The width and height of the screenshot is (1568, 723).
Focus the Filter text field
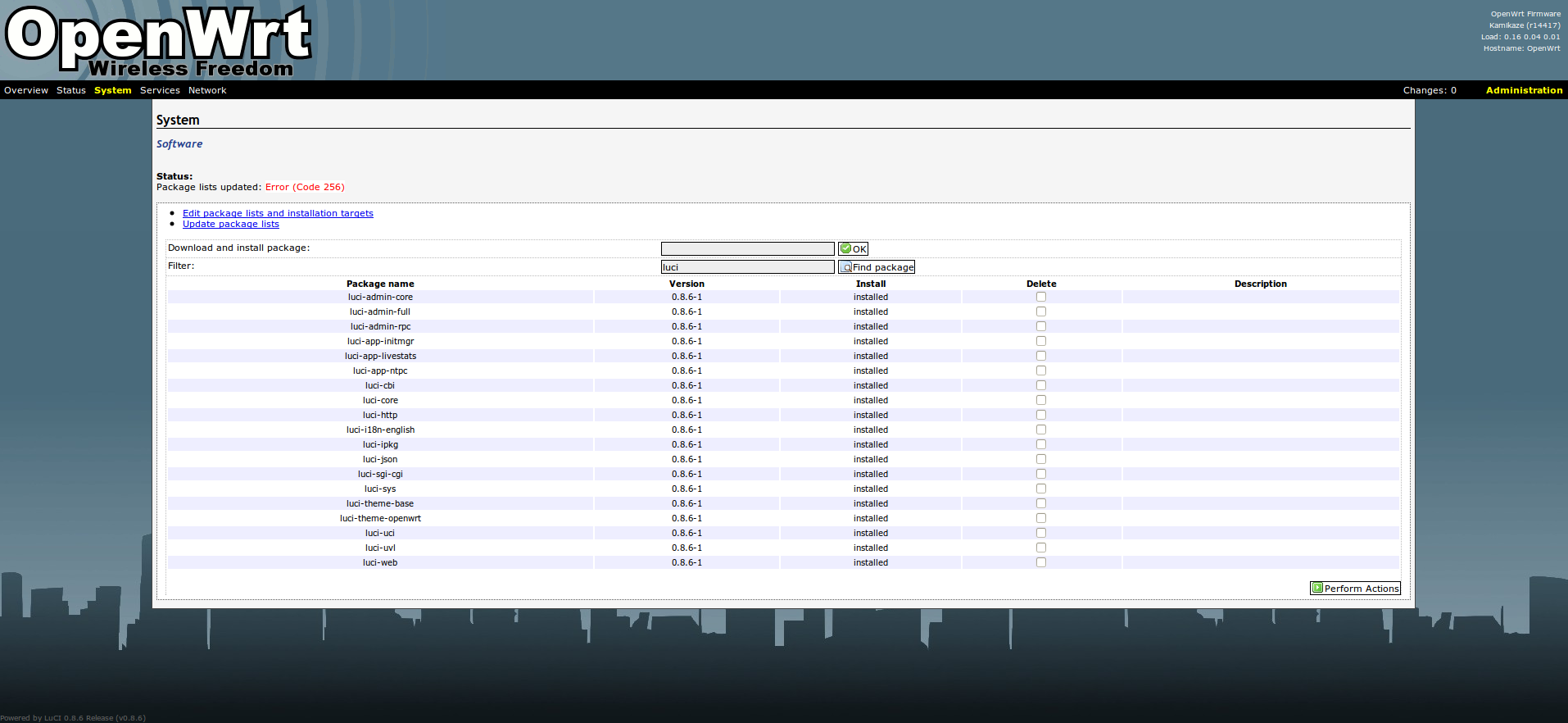748,266
